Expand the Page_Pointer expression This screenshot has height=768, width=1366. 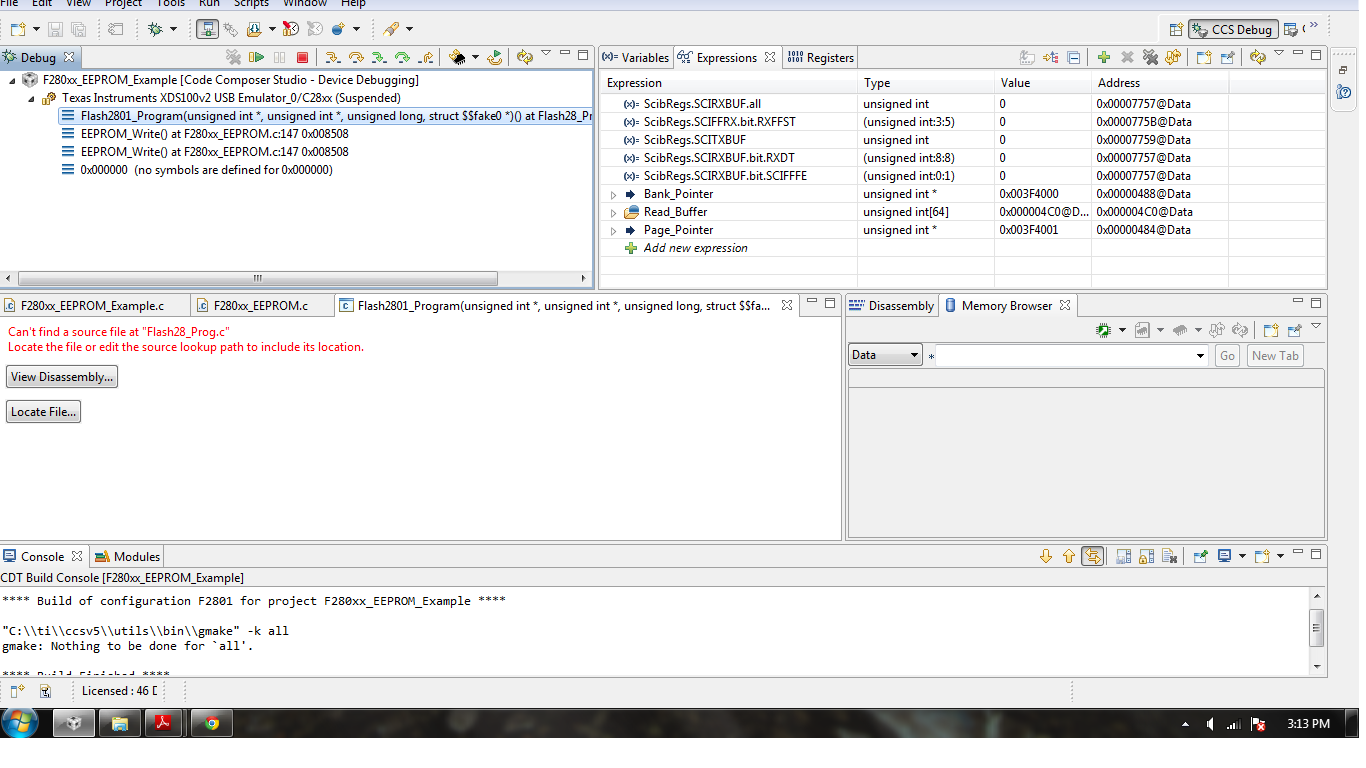click(x=614, y=230)
